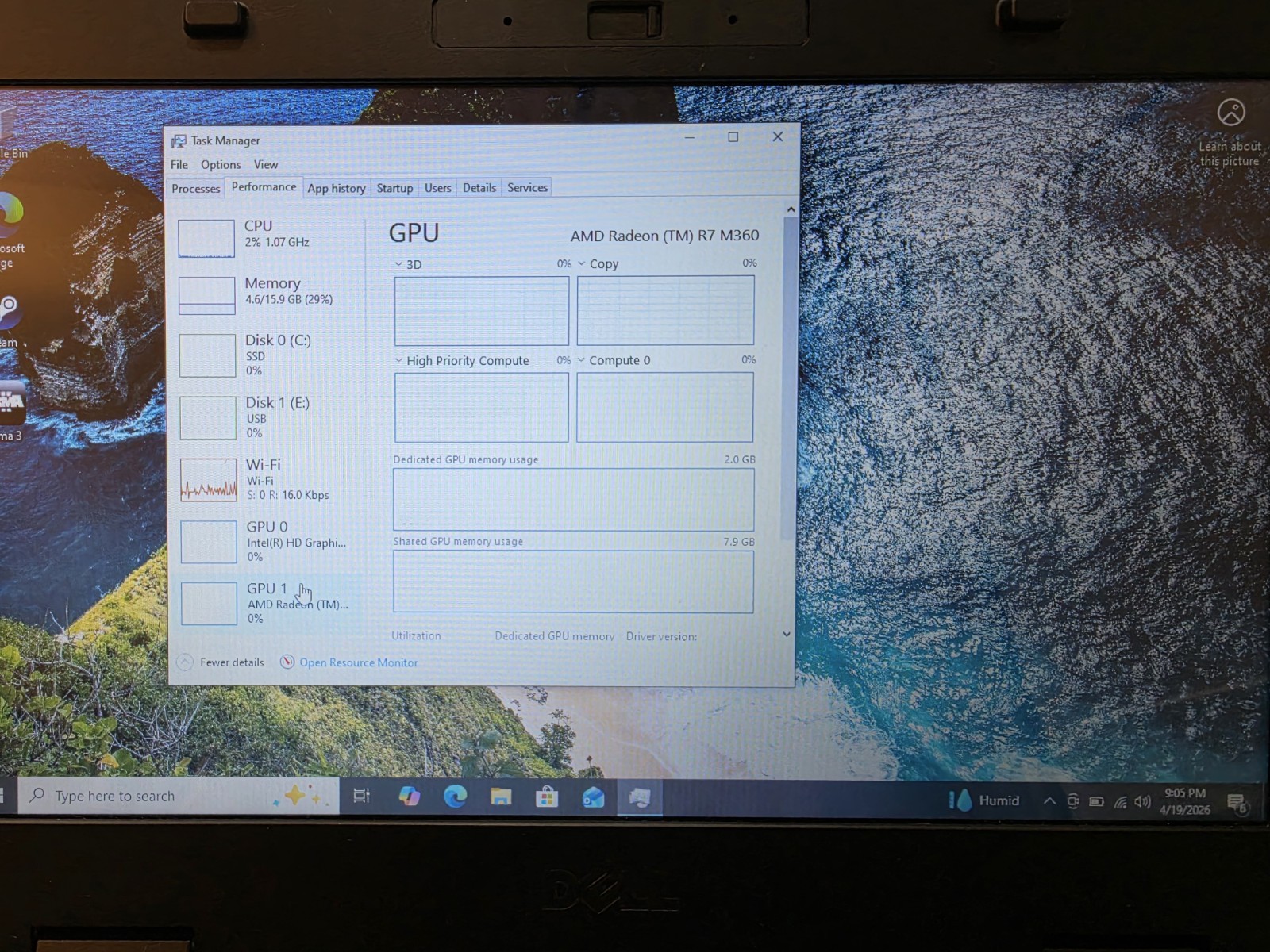Open Resource Monitor link
This screenshot has height=952, width=1270.
click(x=358, y=662)
